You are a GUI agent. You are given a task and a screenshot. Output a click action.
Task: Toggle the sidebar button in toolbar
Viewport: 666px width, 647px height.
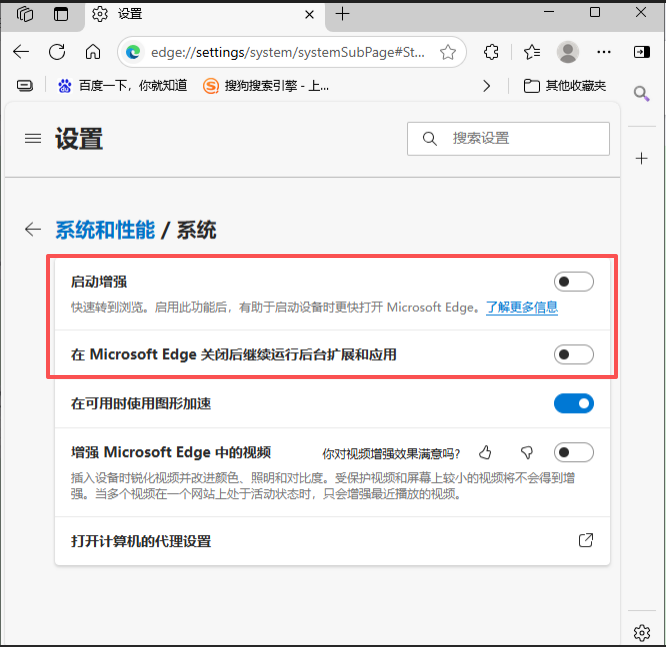click(x=641, y=52)
